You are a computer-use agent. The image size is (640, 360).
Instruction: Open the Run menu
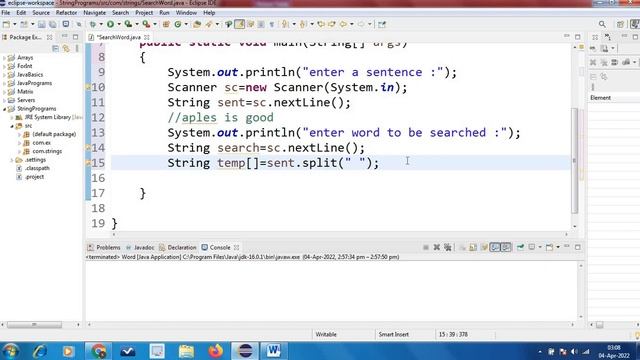(x=164, y=13)
